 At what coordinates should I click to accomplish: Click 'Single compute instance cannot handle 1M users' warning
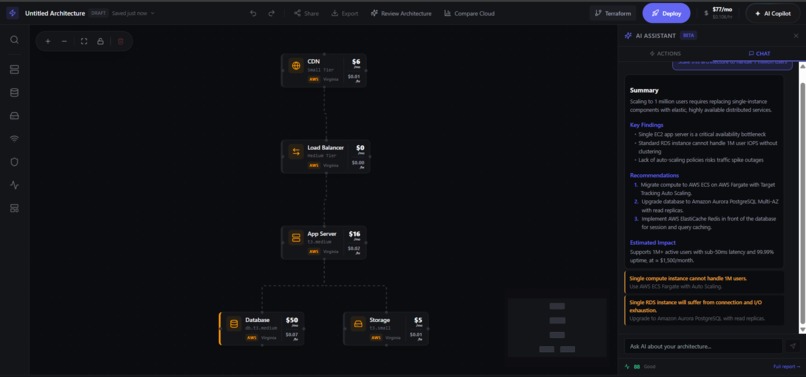tap(688, 279)
